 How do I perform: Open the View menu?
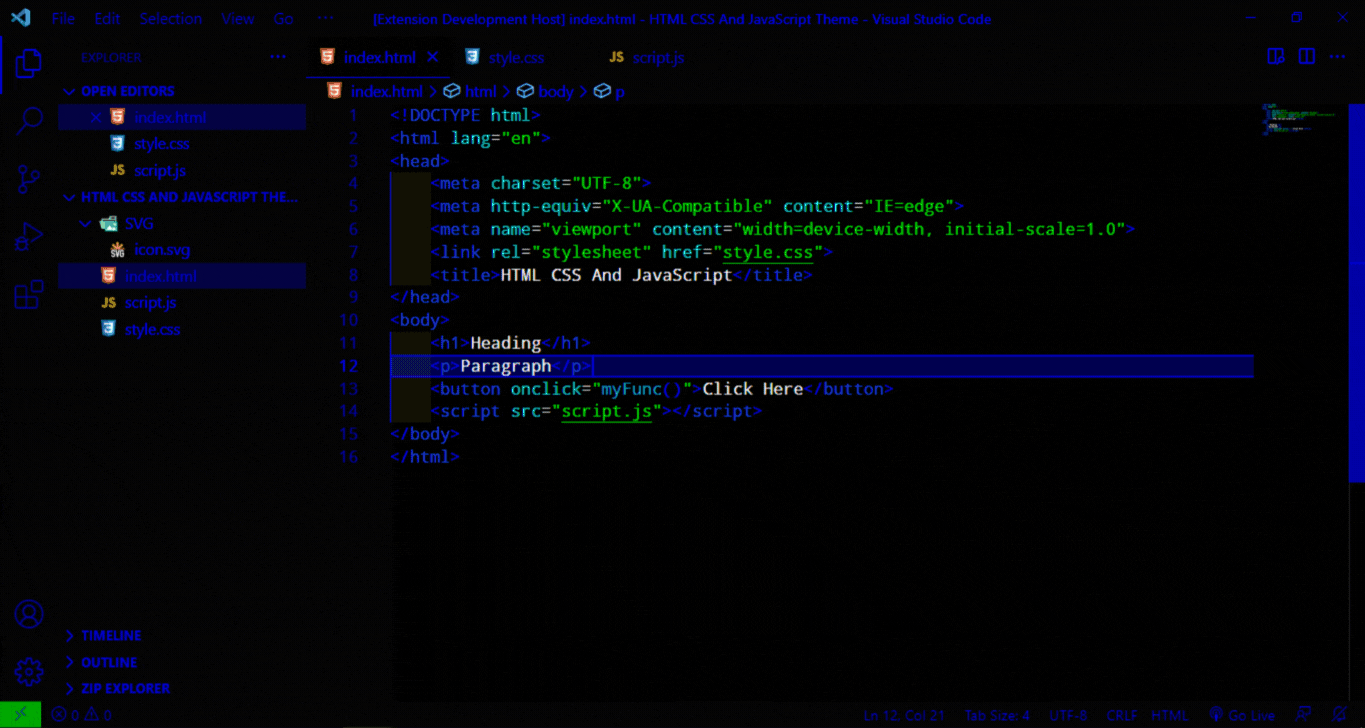point(238,19)
